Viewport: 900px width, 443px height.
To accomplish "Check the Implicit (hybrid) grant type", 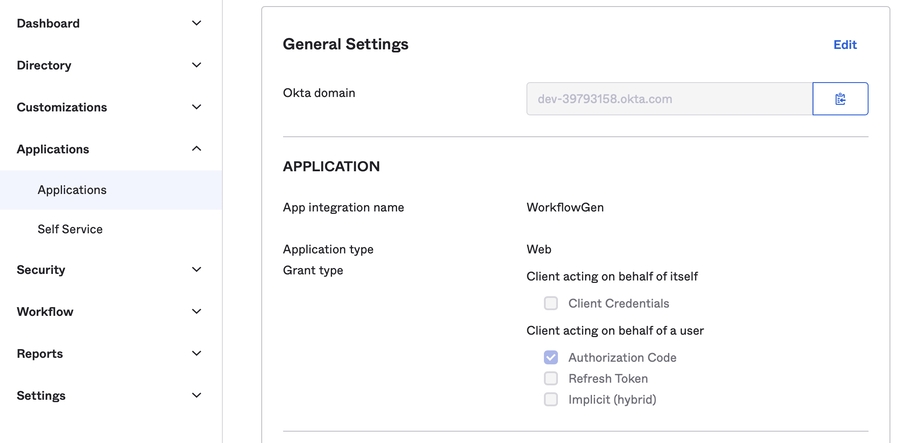I will point(551,399).
